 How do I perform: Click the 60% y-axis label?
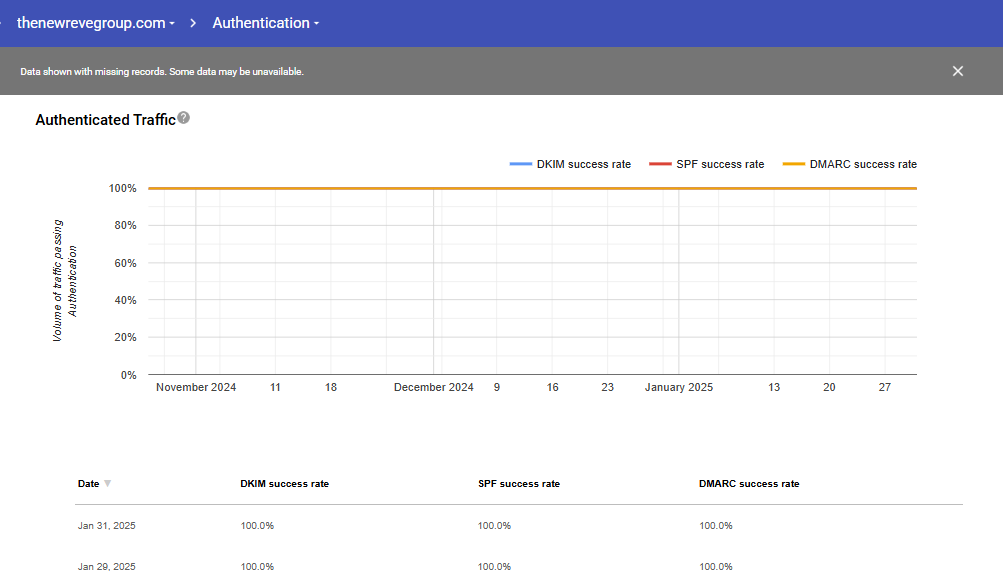tap(125, 263)
